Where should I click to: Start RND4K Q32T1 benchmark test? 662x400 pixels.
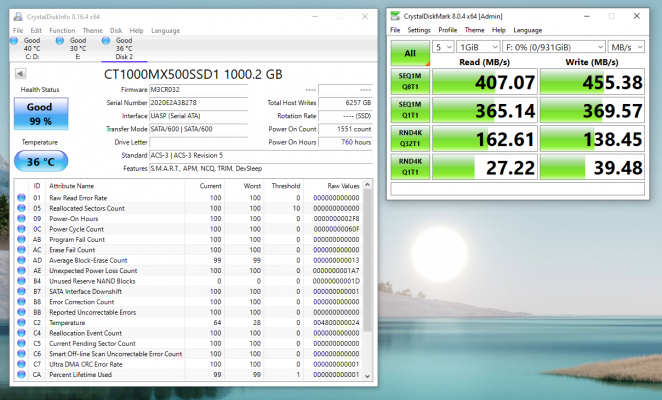pos(410,138)
